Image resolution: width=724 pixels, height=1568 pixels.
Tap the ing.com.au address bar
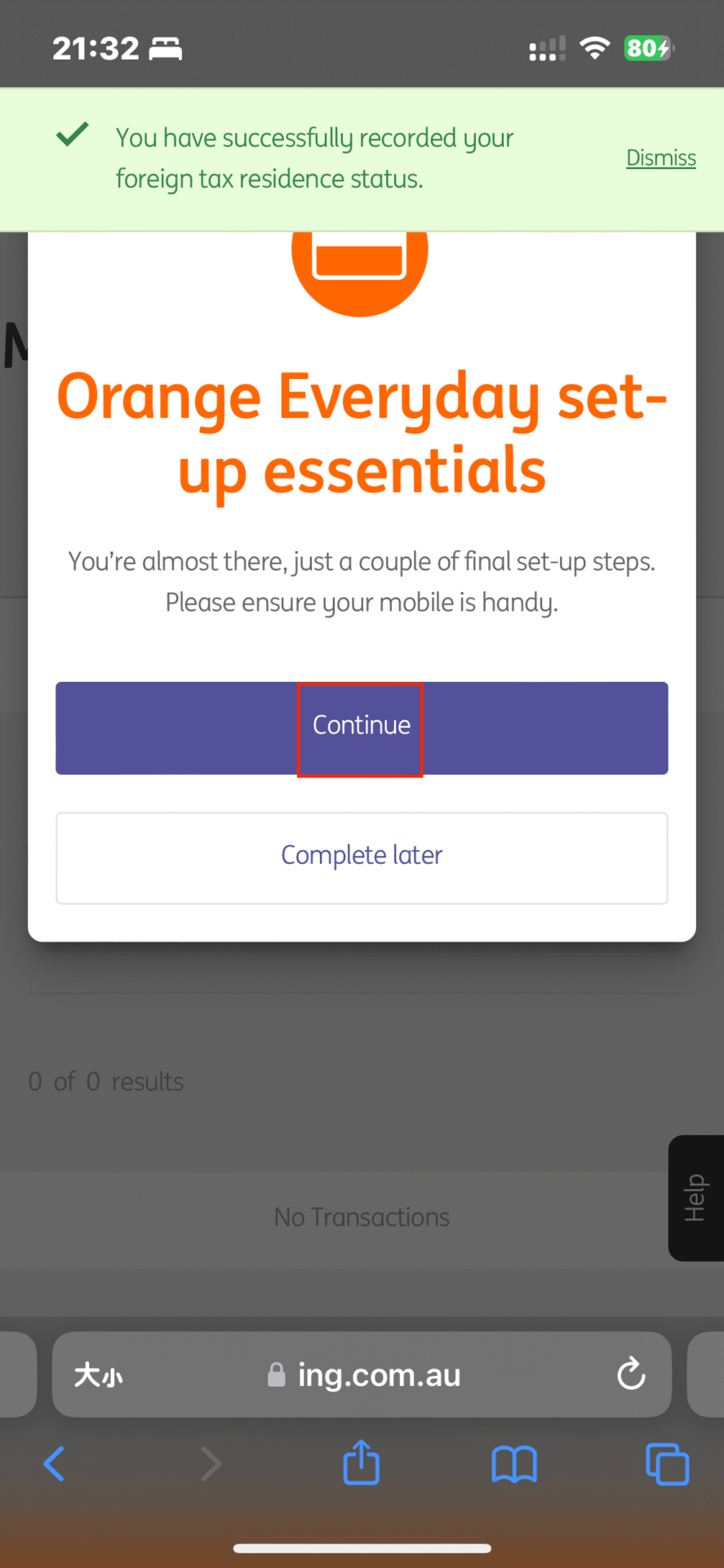(379, 1375)
